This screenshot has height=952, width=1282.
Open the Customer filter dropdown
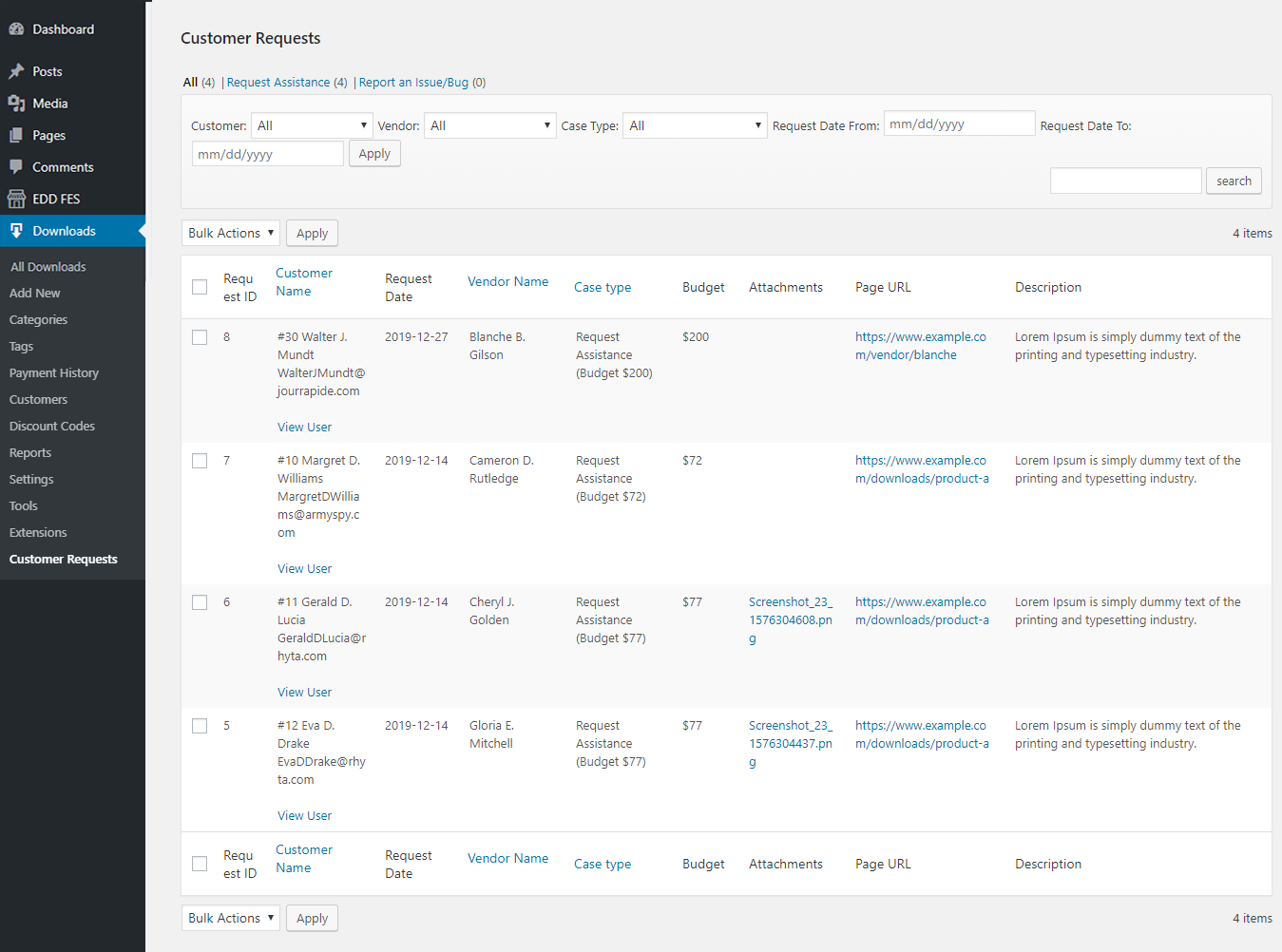tap(312, 125)
